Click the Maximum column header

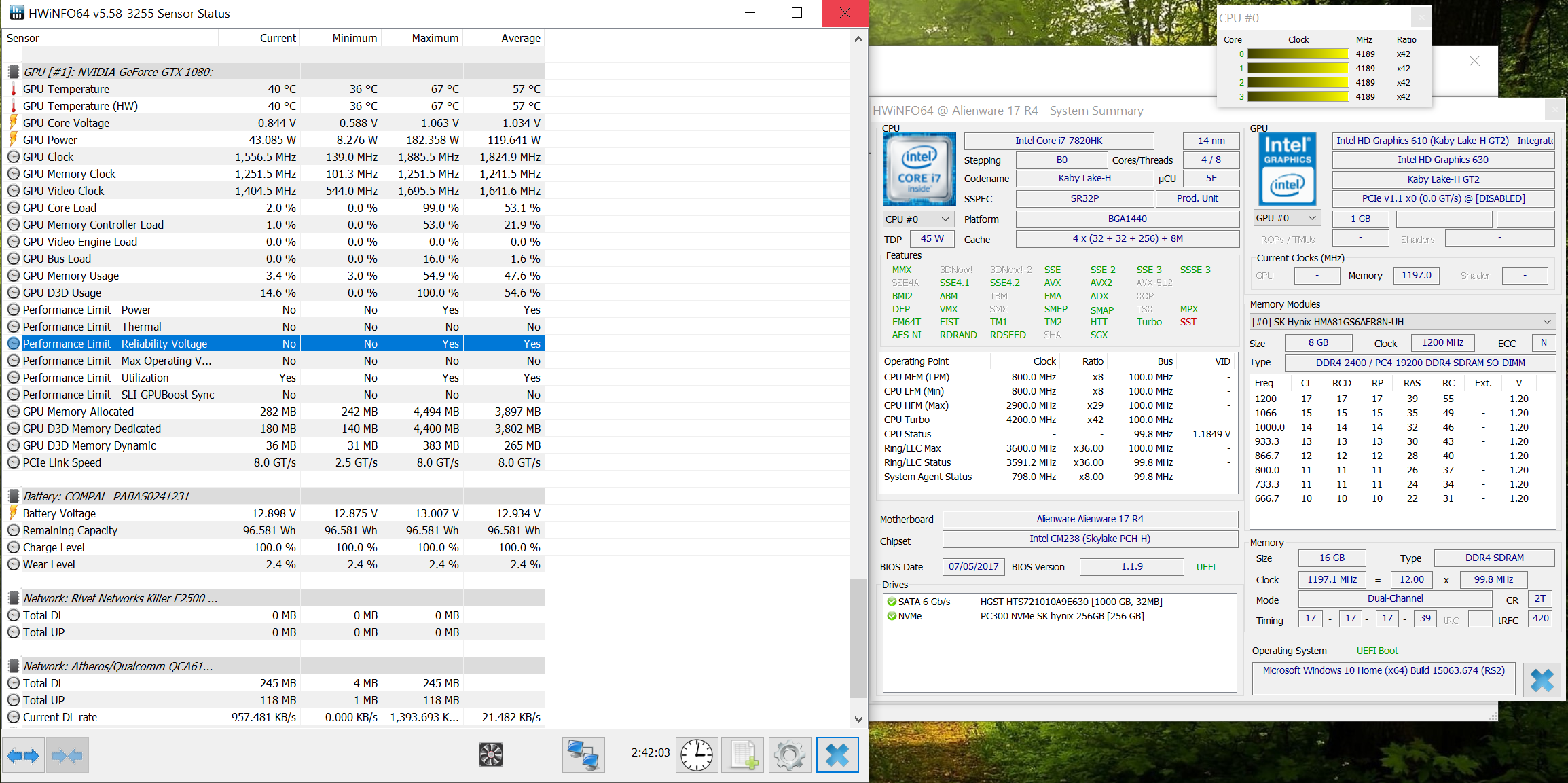tap(422, 38)
